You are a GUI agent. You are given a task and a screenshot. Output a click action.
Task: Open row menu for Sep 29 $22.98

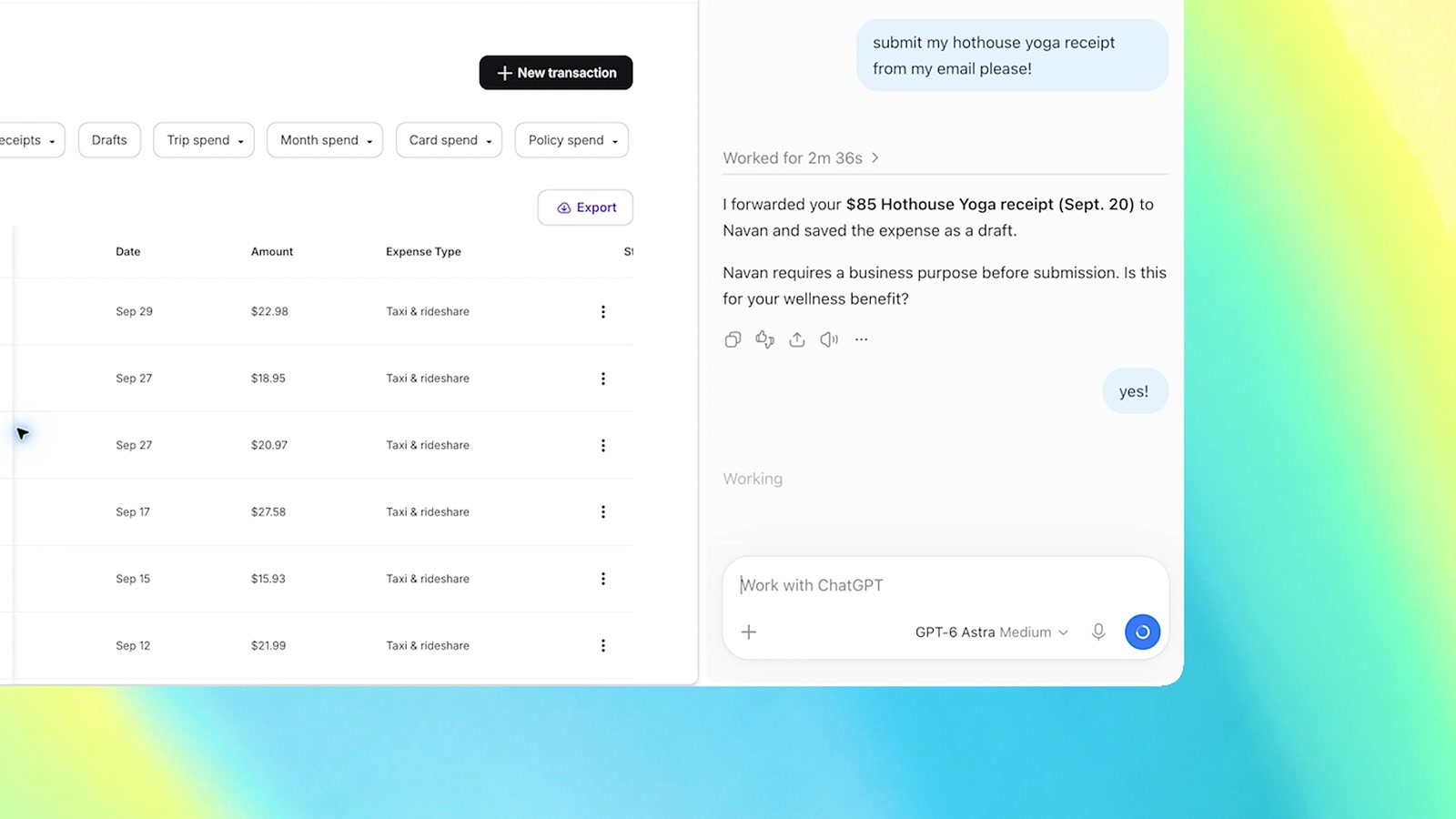click(602, 311)
